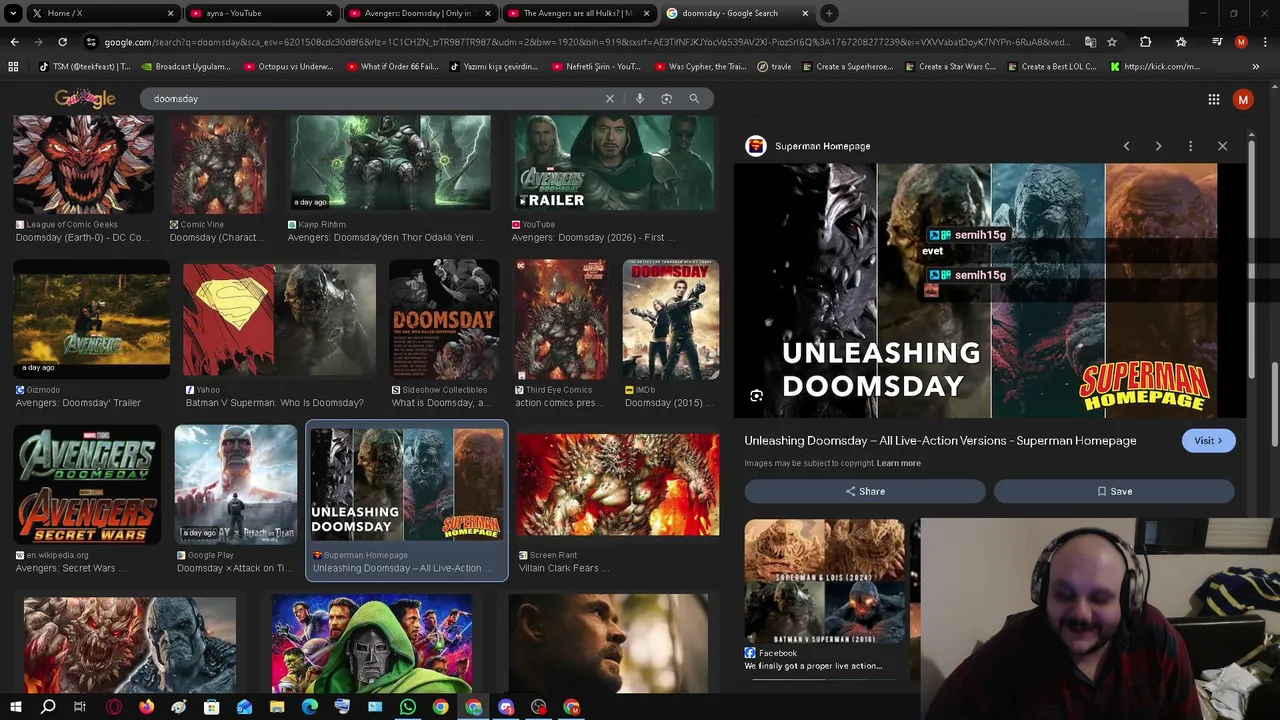Open the Apps grid icon on bookmarks bar

click(x=13, y=67)
